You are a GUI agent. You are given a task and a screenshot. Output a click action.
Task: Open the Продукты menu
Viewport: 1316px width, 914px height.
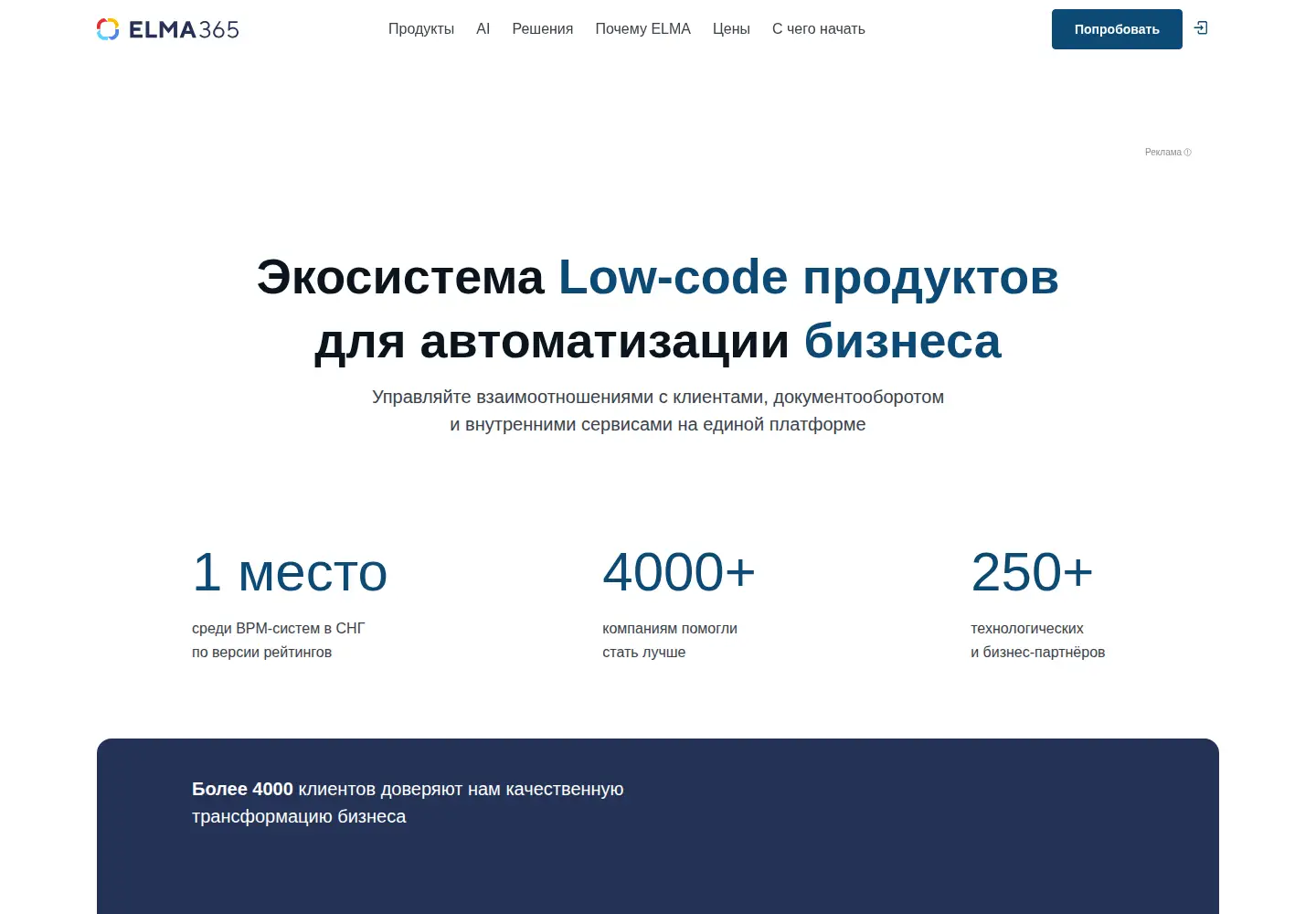tap(421, 29)
